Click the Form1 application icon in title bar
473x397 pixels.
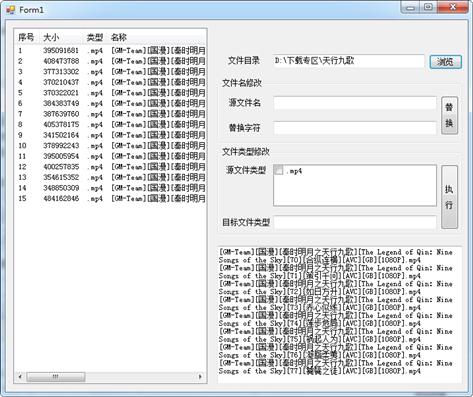tap(11, 10)
